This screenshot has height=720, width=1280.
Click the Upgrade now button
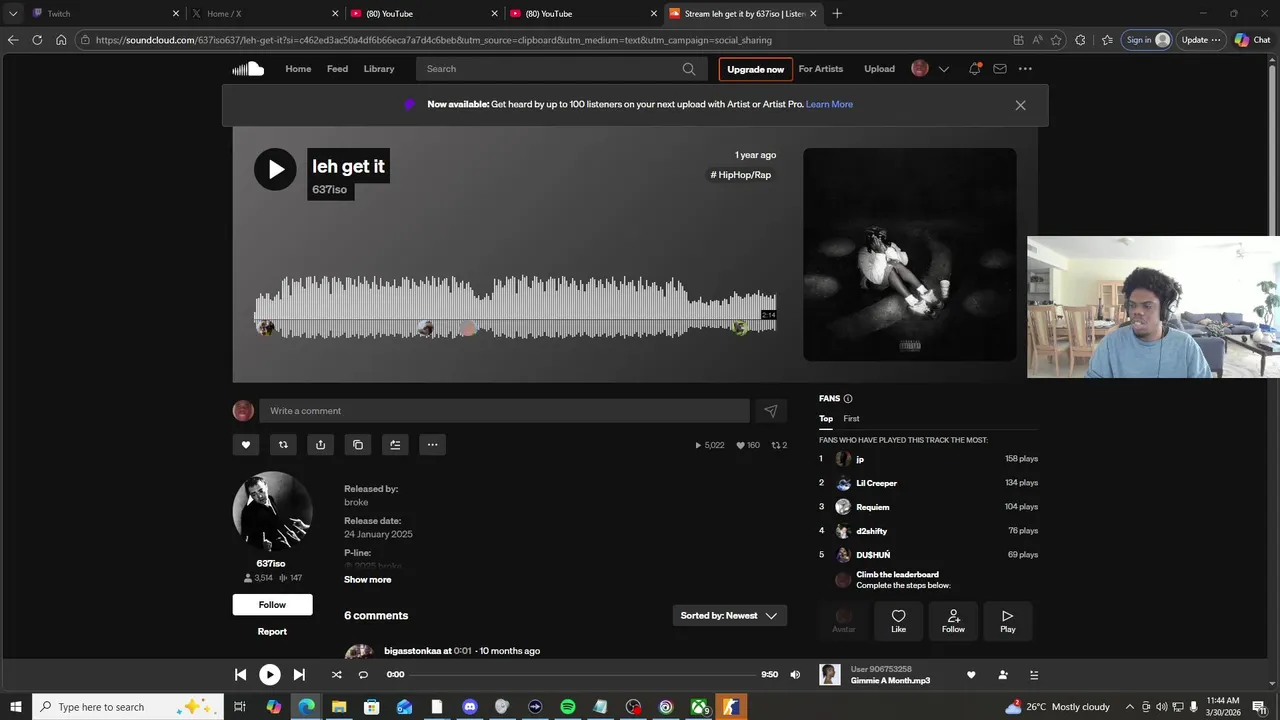pyautogui.click(x=755, y=69)
